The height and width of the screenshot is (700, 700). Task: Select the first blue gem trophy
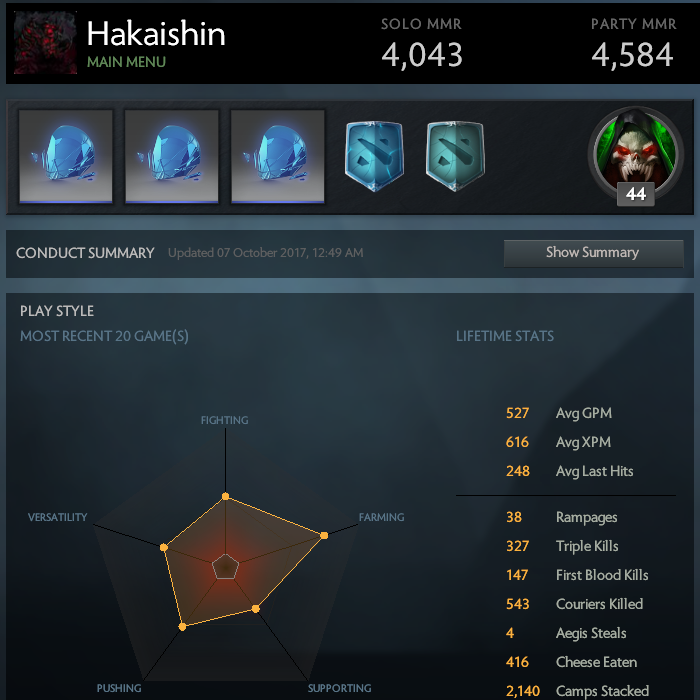pyautogui.click(x=66, y=157)
